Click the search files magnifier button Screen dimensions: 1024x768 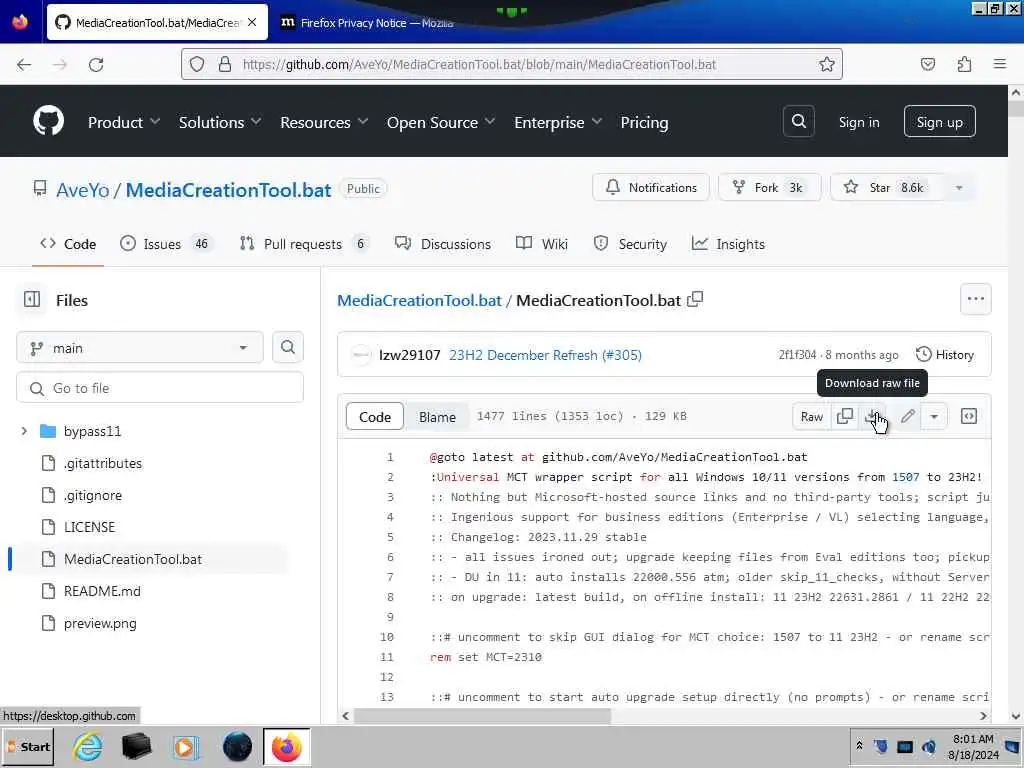[x=287, y=347]
